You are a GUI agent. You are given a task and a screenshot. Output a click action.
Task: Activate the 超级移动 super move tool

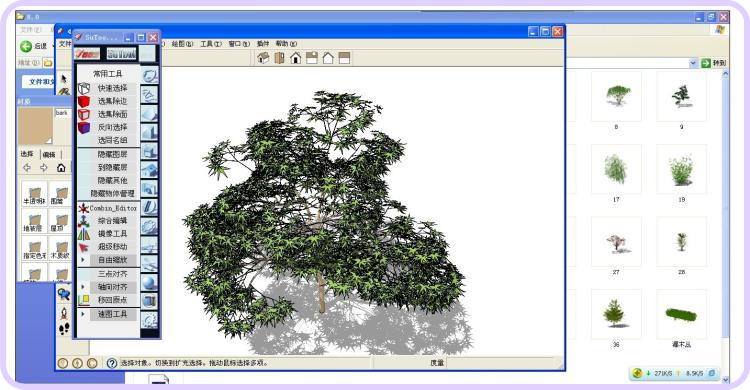pyautogui.click(x=112, y=246)
